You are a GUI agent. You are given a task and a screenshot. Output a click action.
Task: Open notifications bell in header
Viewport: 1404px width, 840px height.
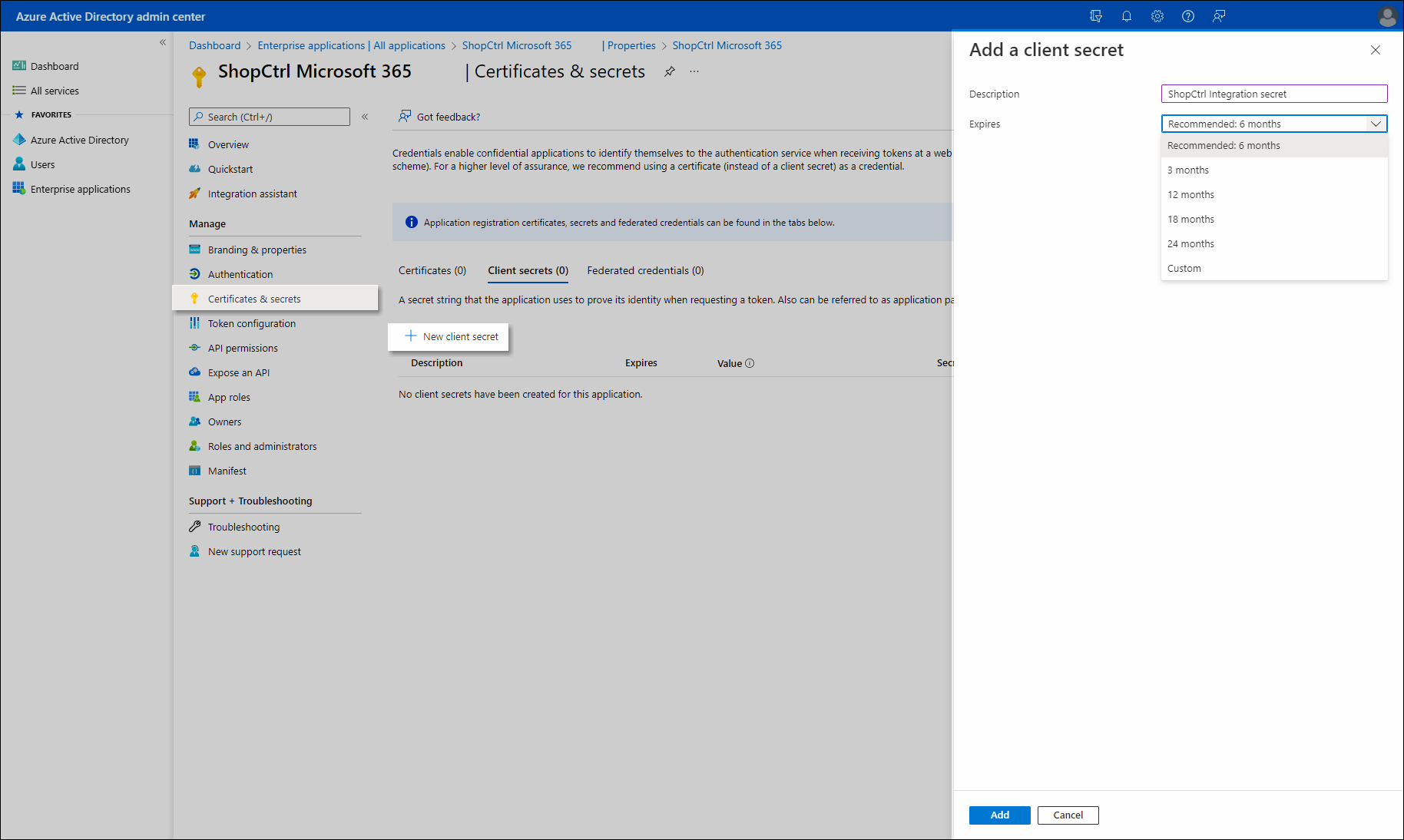1127,16
